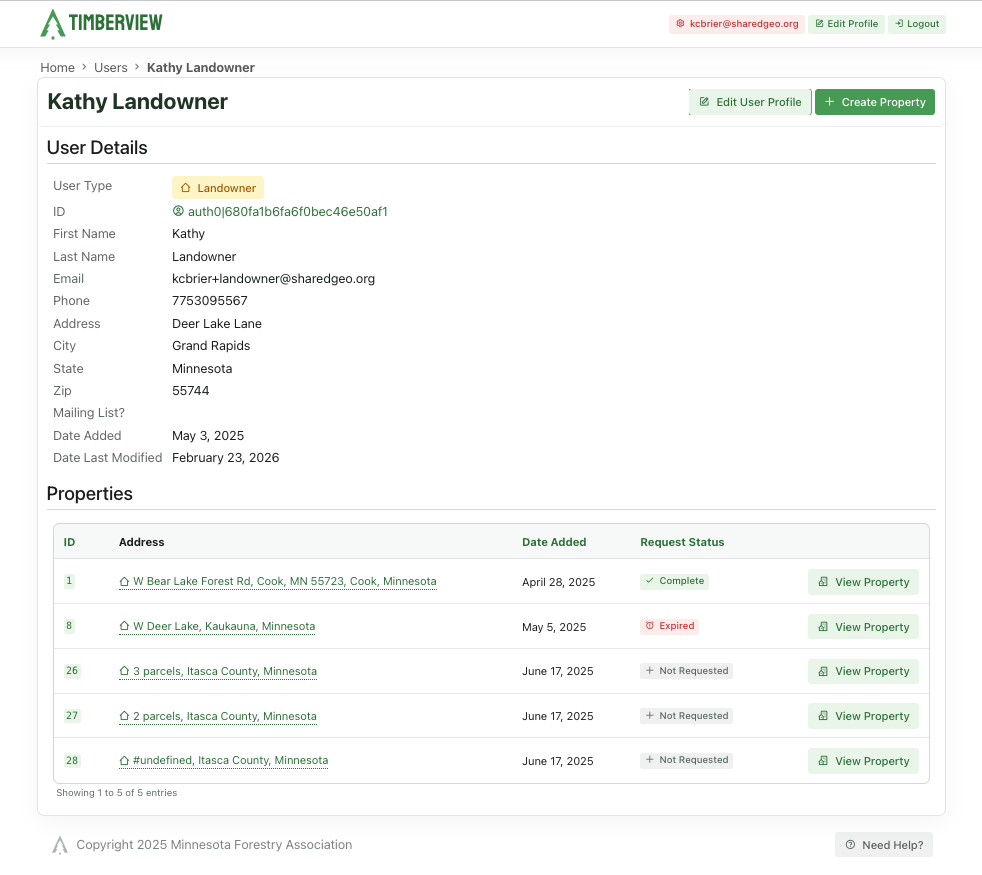
Task: View Property for W Bear Lake row
Action: pyautogui.click(x=863, y=582)
